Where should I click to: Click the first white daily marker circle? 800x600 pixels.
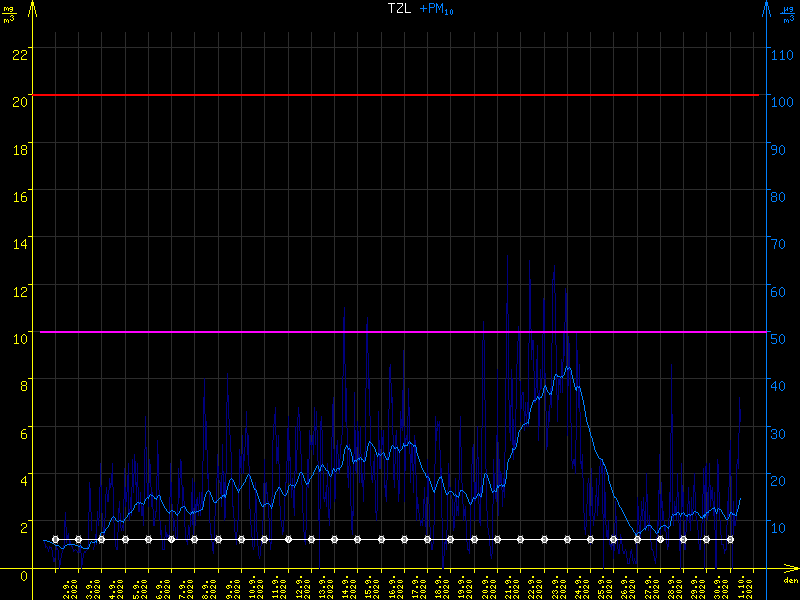[55, 539]
